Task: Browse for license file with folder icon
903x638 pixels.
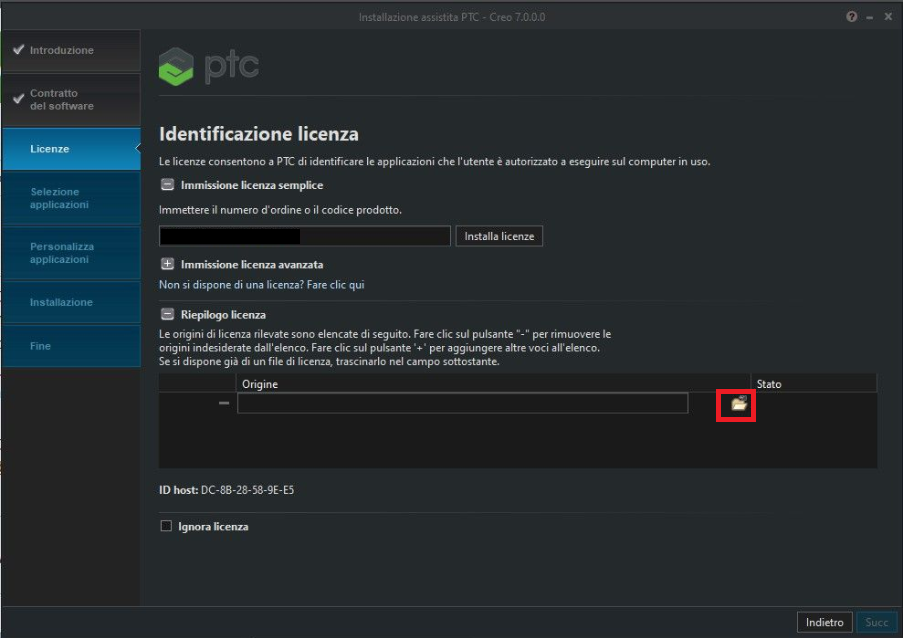Action: pos(739,403)
